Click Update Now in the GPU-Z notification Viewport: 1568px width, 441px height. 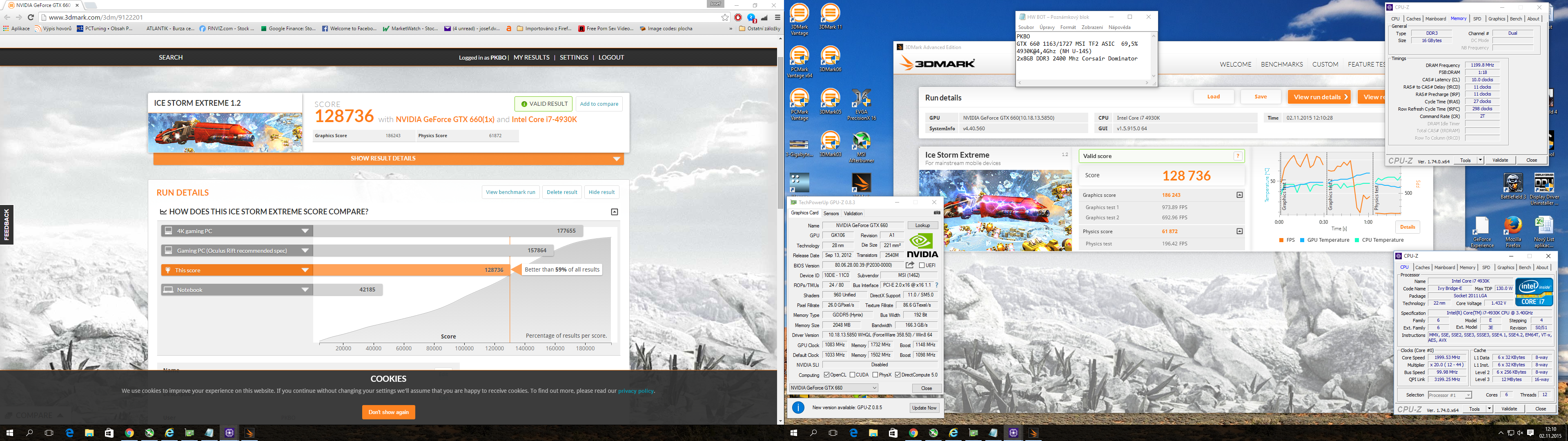coord(924,408)
